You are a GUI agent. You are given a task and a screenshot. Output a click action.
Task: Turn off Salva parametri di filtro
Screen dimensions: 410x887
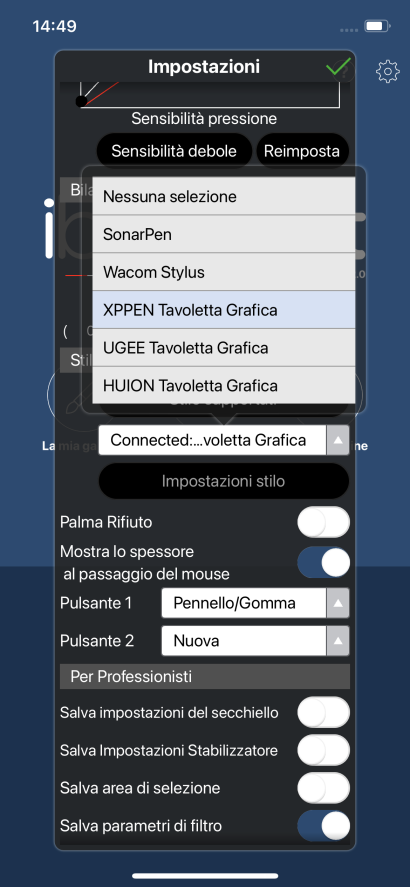click(323, 825)
